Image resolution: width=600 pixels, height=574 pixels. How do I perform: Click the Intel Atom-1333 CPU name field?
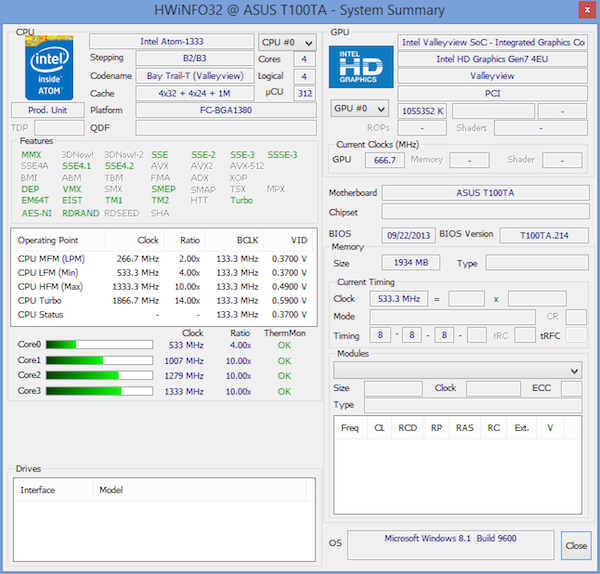pos(171,41)
